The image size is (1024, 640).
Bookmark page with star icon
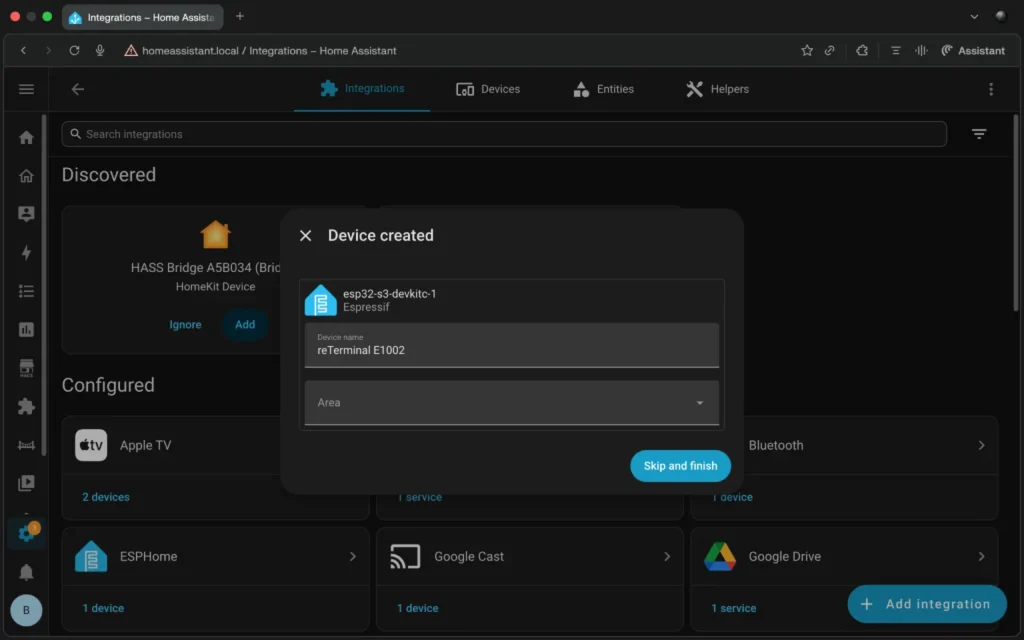(807, 50)
